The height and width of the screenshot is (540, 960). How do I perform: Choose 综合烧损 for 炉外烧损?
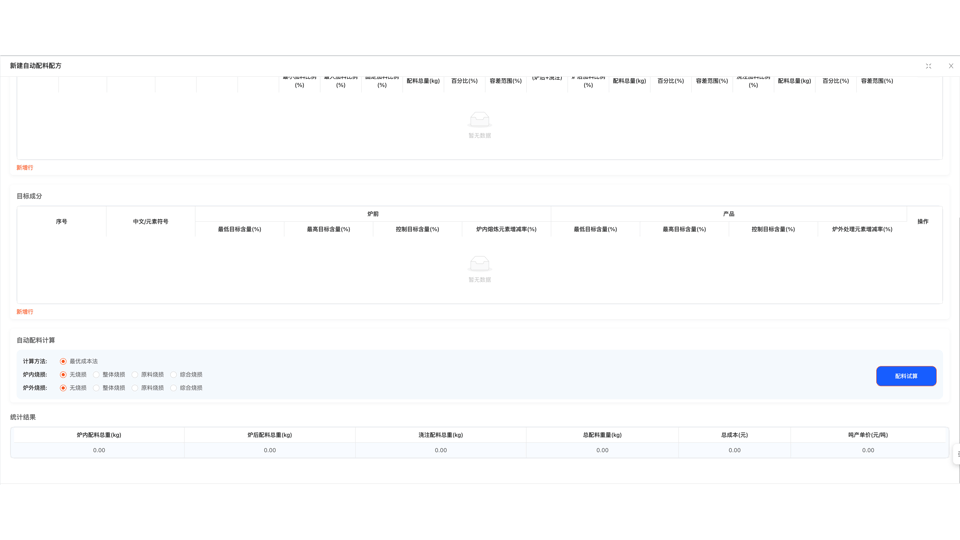[x=173, y=388]
